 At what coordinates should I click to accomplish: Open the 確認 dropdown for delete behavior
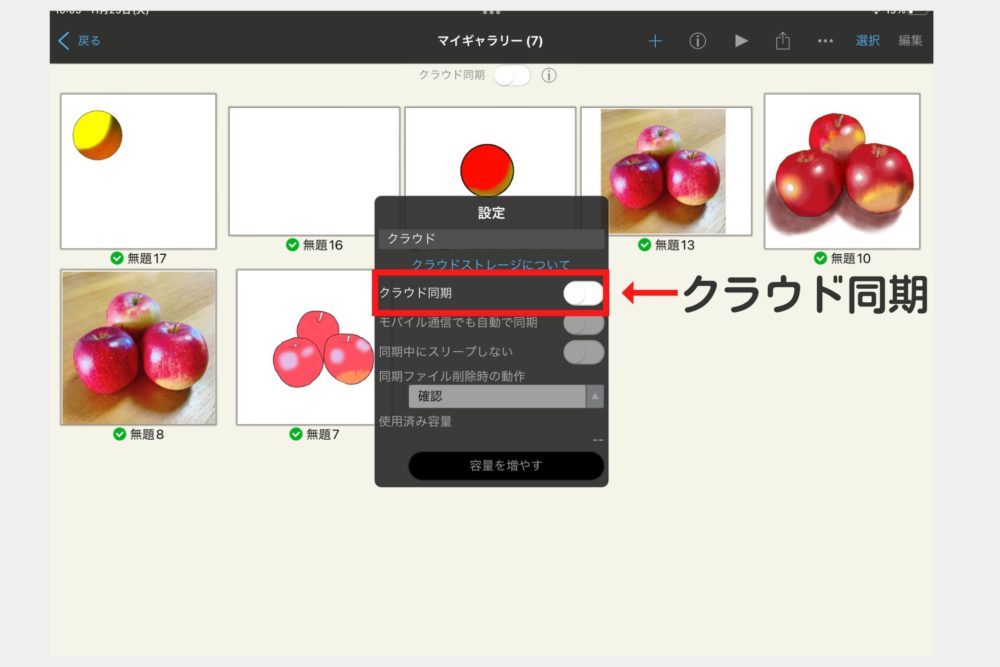(x=497, y=397)
